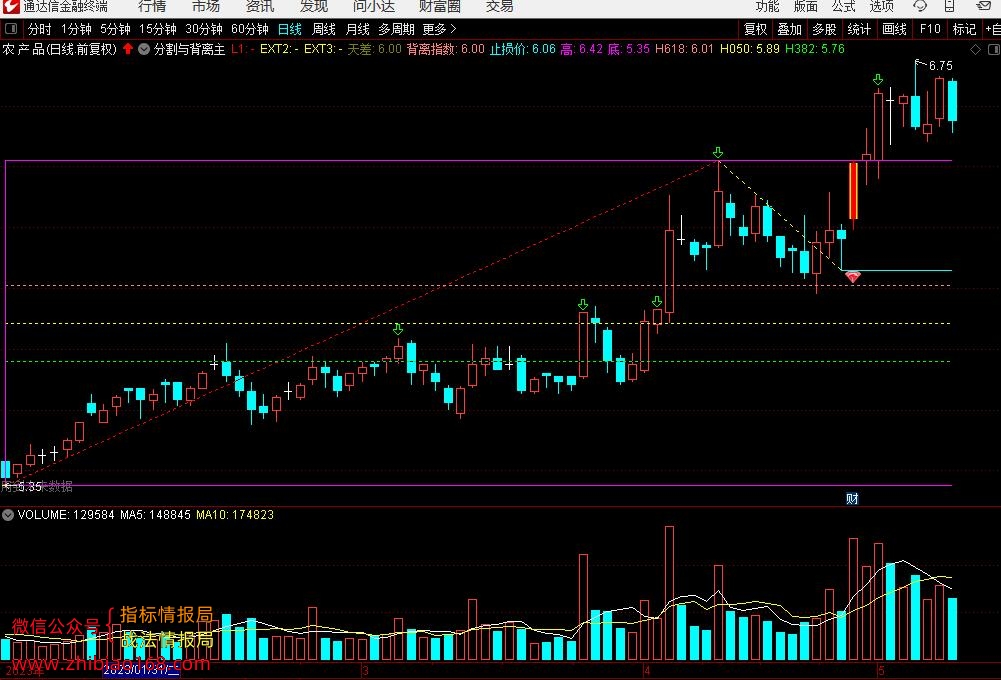Click the customer service headset icon
Image resolution: width=1001 pixels, height=680 pixels.
[920, 6]
